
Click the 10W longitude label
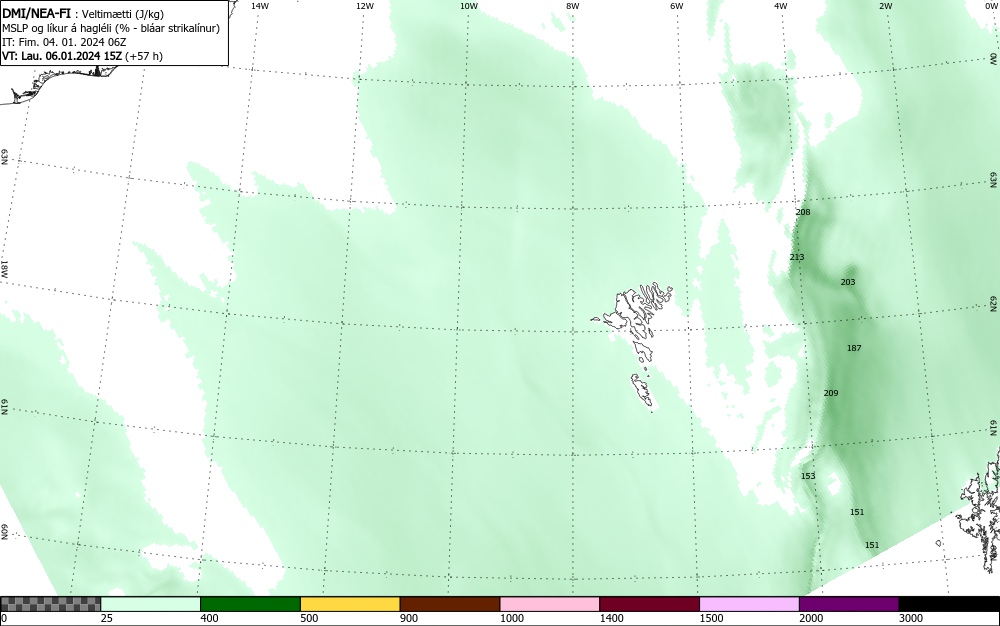coord(469,6)
